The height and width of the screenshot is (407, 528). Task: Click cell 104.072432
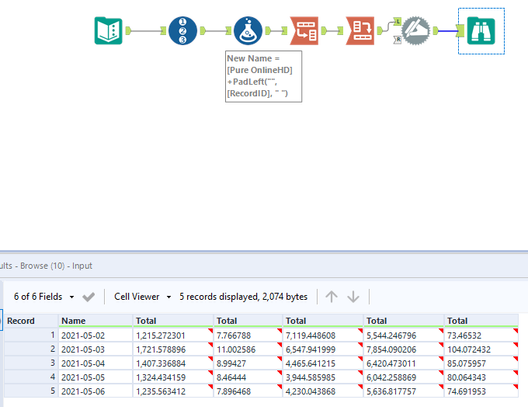click(x=482, y=349)
